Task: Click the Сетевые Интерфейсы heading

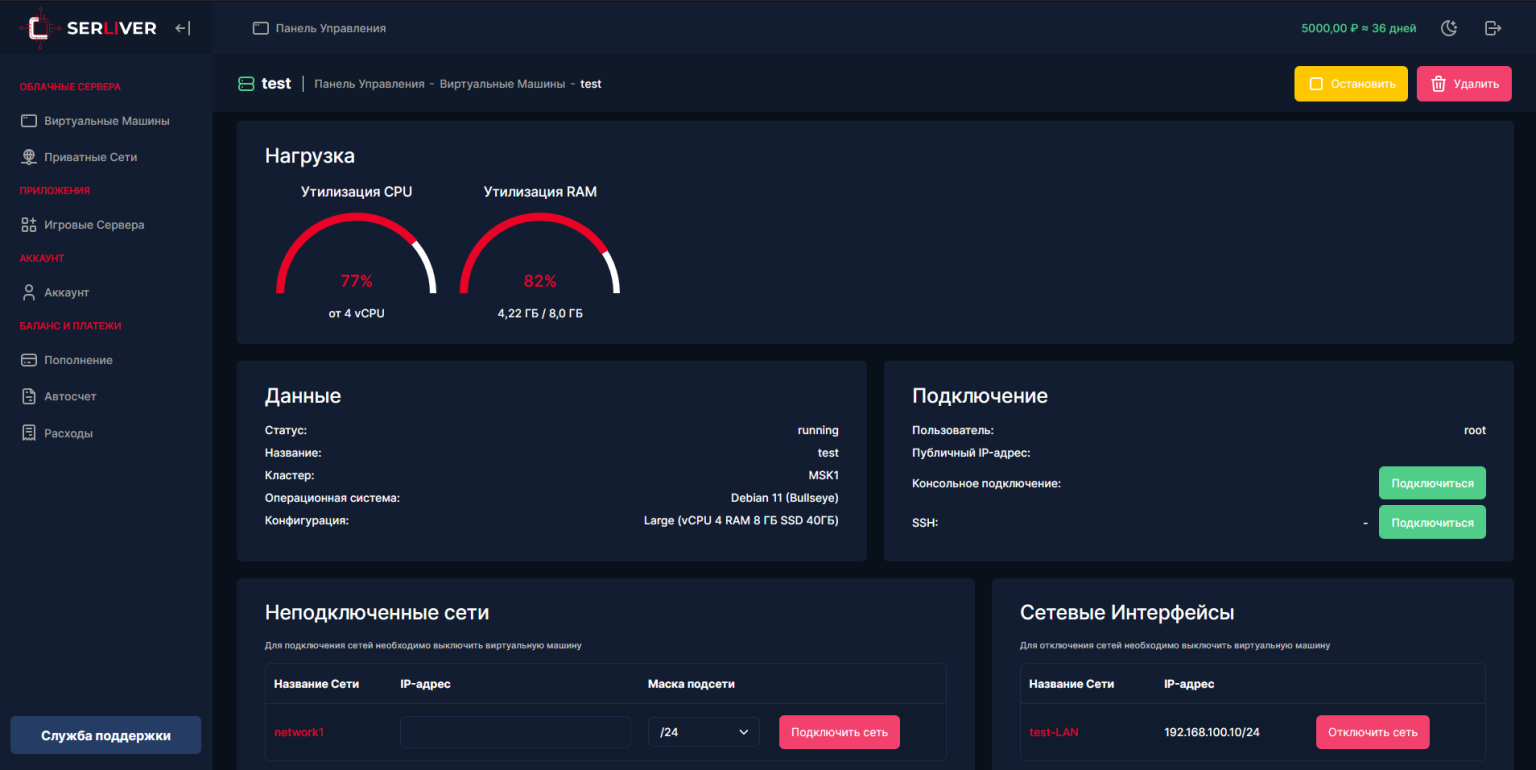Action: point(1127,612)
